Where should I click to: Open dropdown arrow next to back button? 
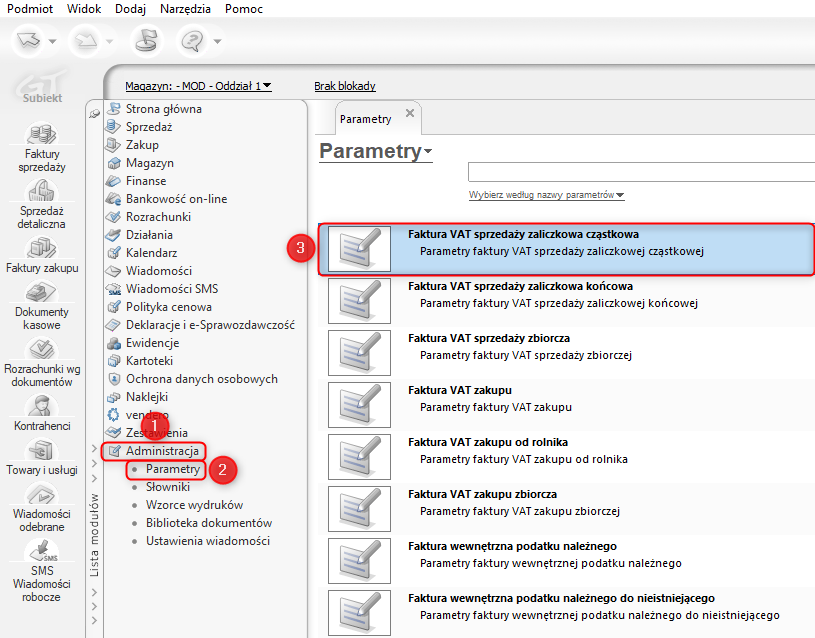[52, 41]
